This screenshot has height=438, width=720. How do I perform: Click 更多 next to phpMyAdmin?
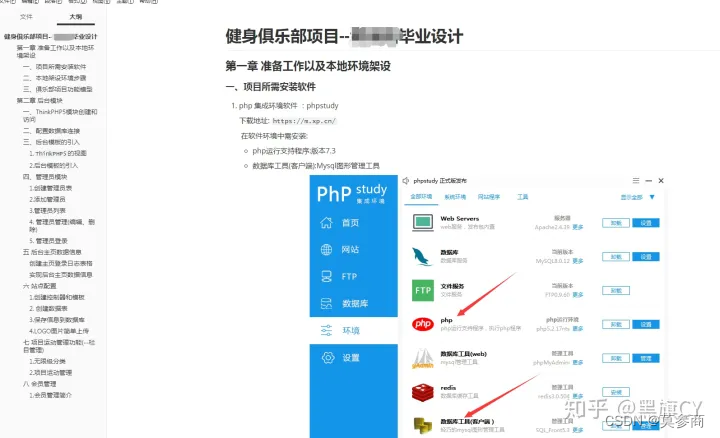tap(578, 362)
